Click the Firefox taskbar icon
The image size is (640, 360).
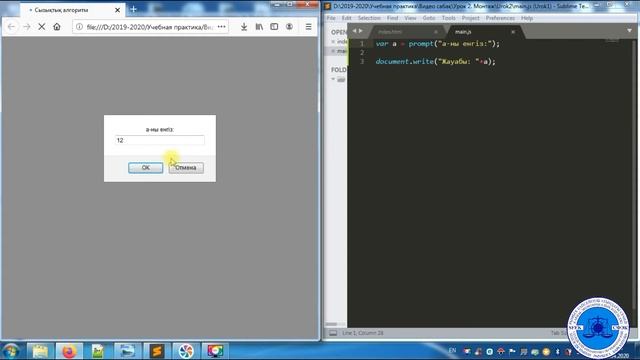pyautogui.click(x=69, y=351)
